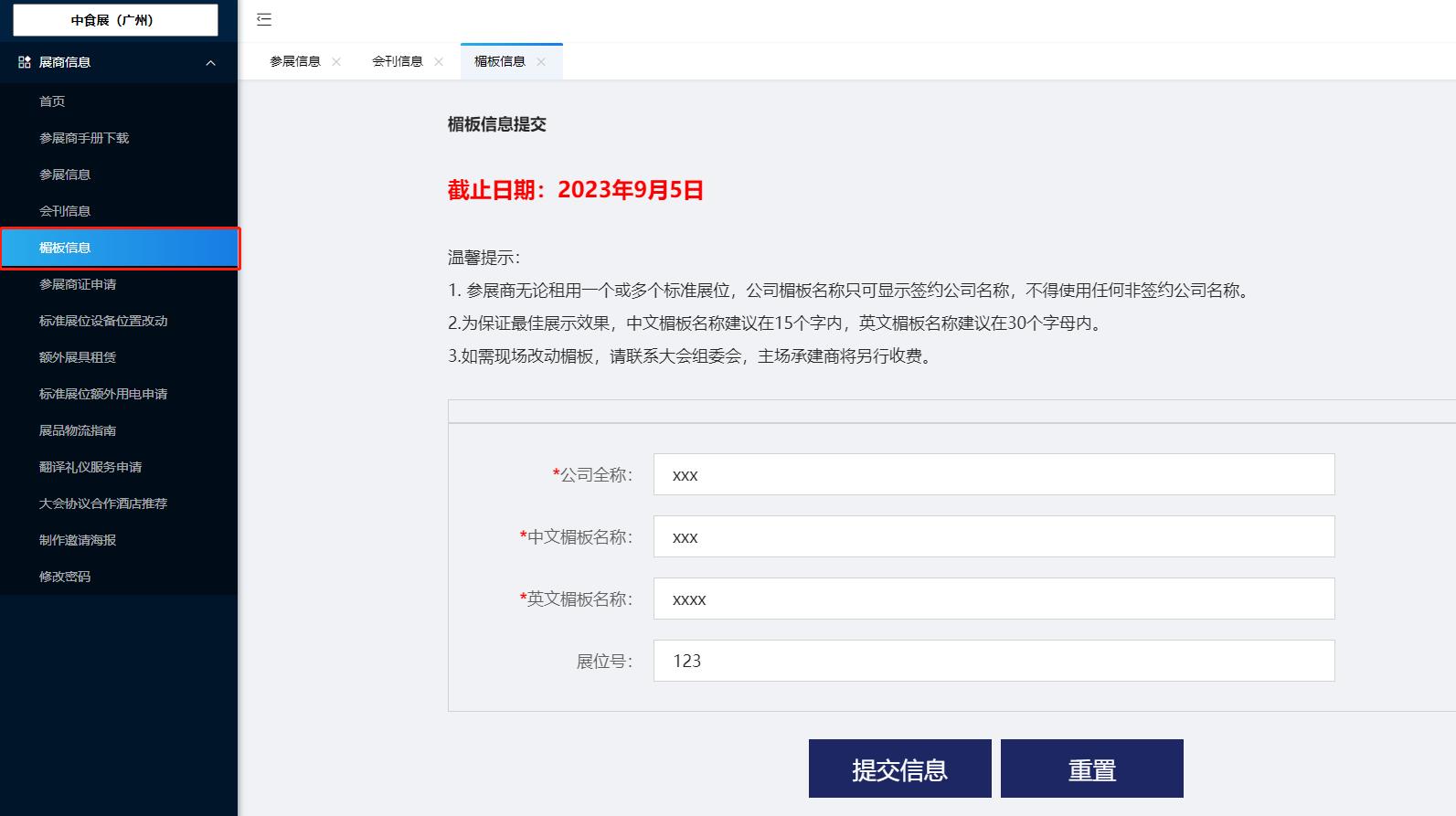Go to 参展商证申请 menu item
Screen dimensions: 1456x816
click(78, 284)
